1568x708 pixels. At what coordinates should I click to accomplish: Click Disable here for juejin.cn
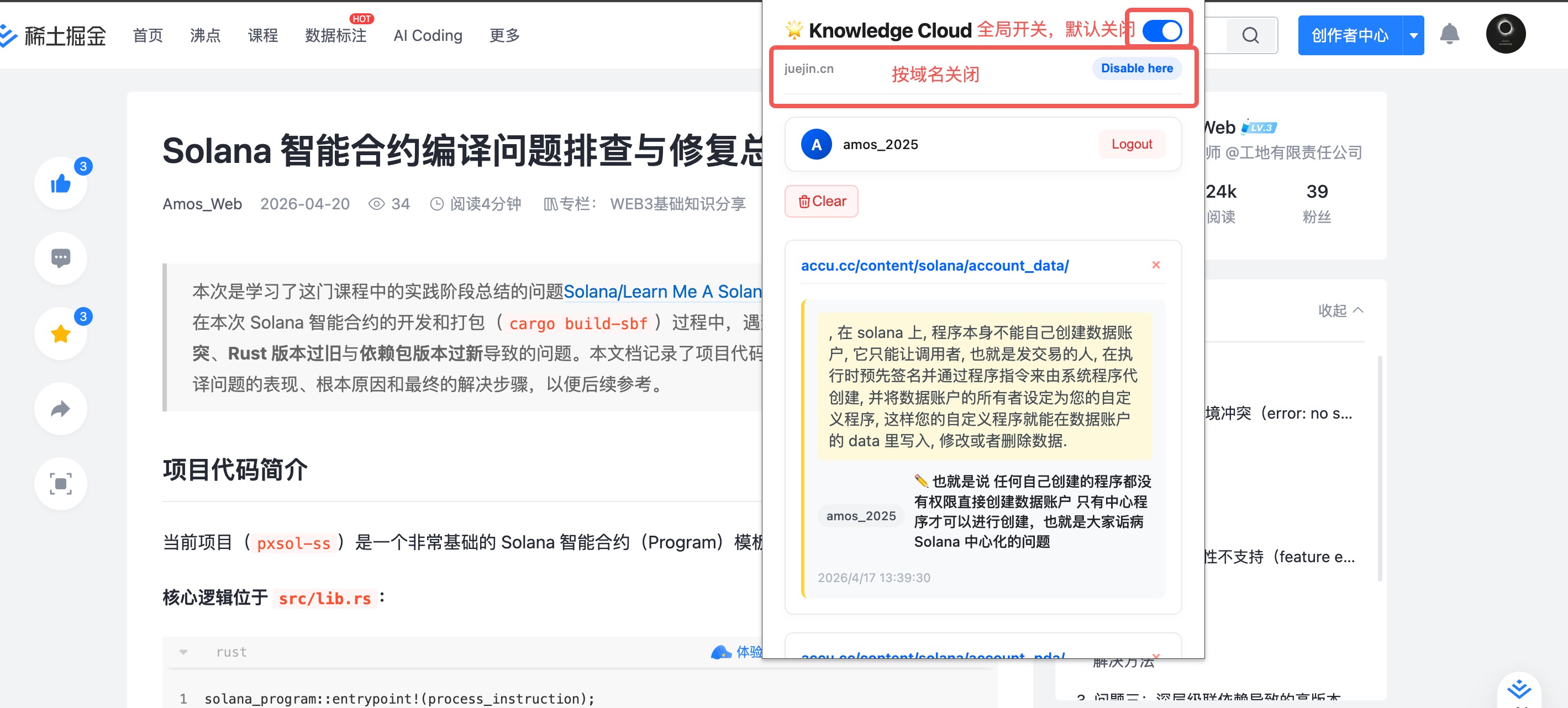pos(1136,68)
